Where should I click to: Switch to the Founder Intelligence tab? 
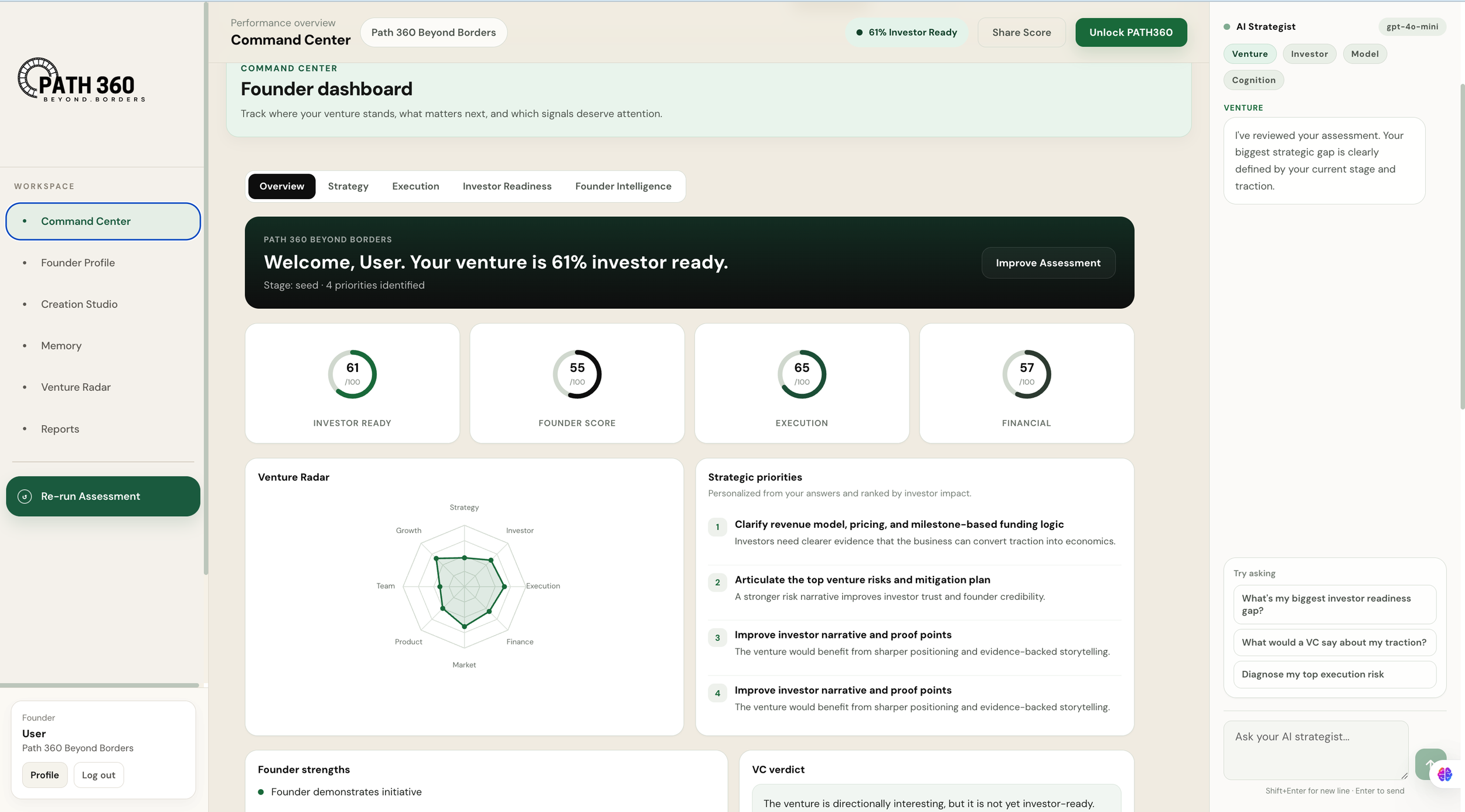623,186
